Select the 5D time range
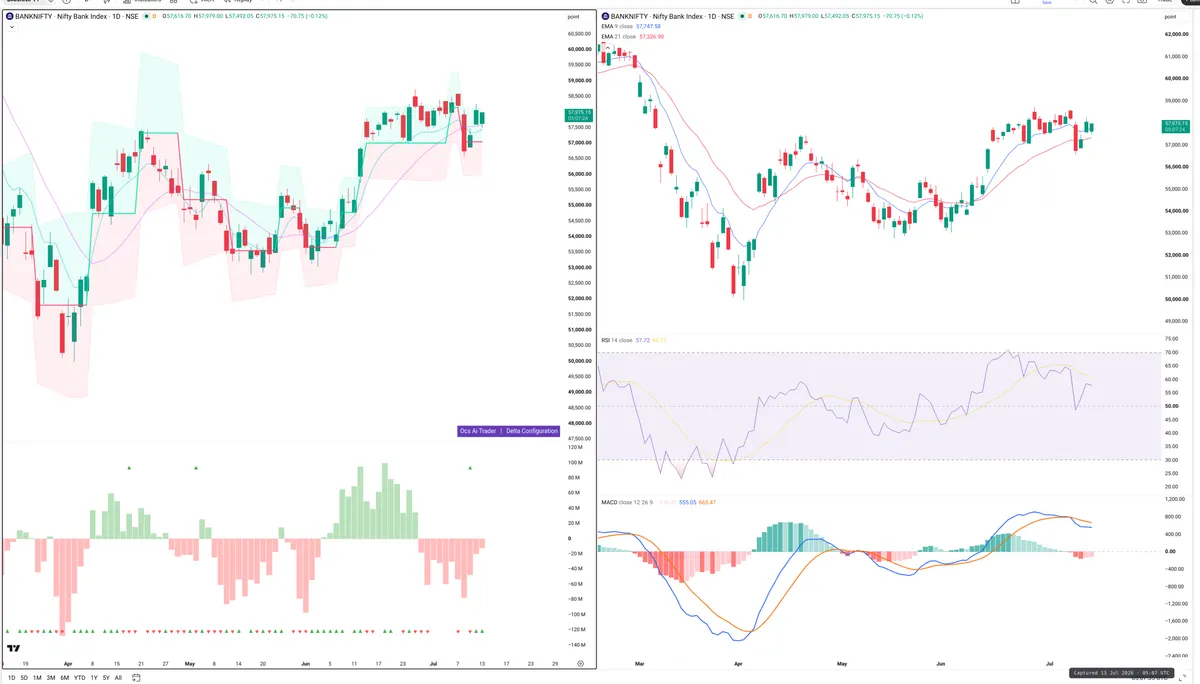The width and height of the screenshot is (1200, 684). [x=25, y=677]
